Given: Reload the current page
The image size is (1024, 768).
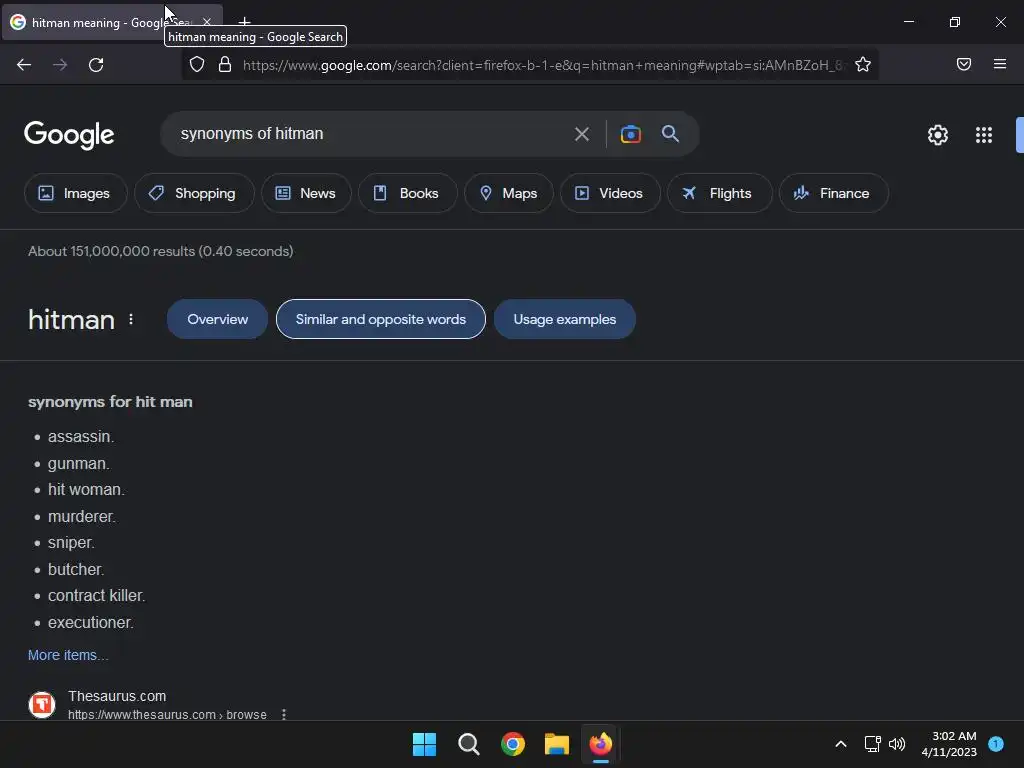Looking at the screenshot, I should tap(96, 65).
